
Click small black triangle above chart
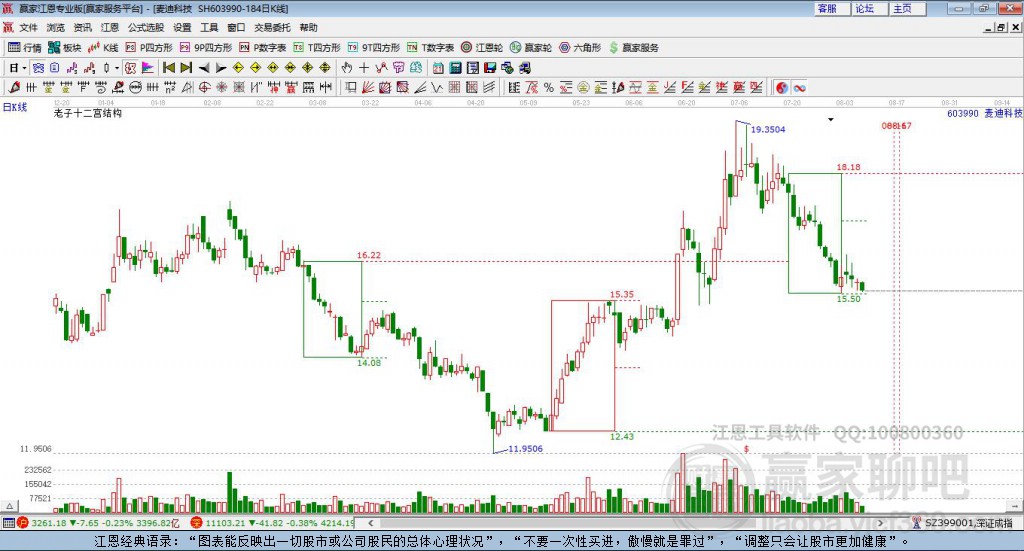pyautogui.click(x=831, y=119)
